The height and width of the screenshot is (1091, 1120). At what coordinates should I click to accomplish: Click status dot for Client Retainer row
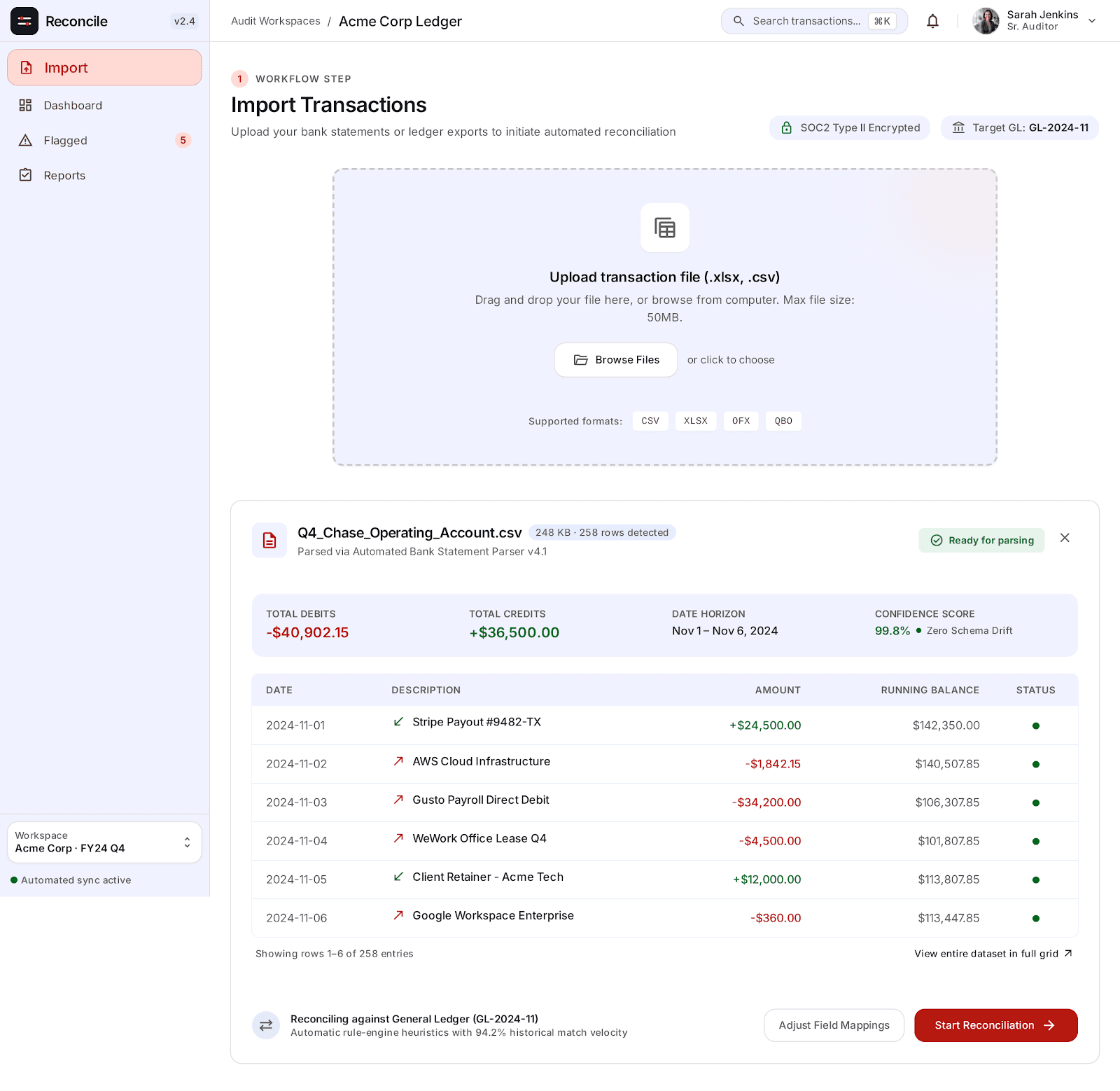tap(1036, 880)
